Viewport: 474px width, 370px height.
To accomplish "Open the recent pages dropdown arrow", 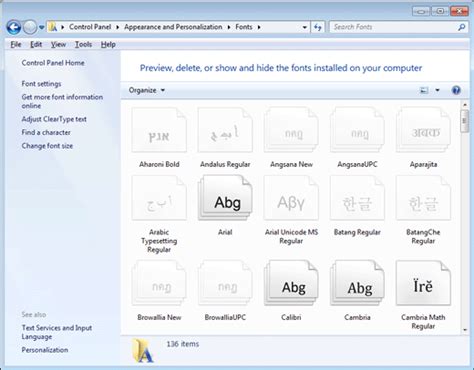I will tap(42, 27).
